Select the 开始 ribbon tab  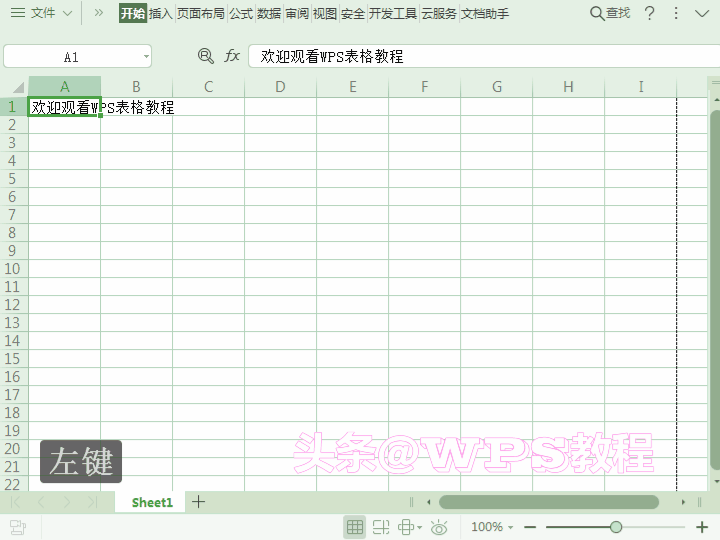133,13
